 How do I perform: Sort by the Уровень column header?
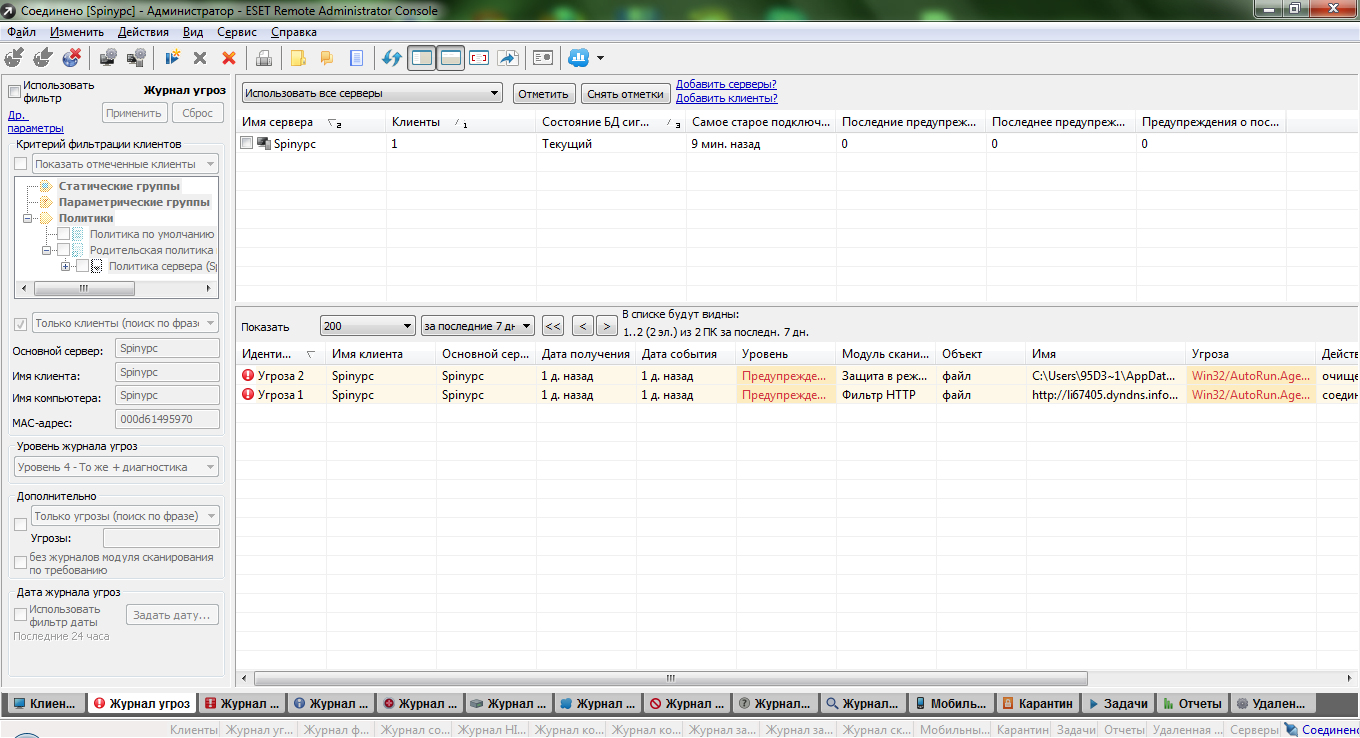786,354
